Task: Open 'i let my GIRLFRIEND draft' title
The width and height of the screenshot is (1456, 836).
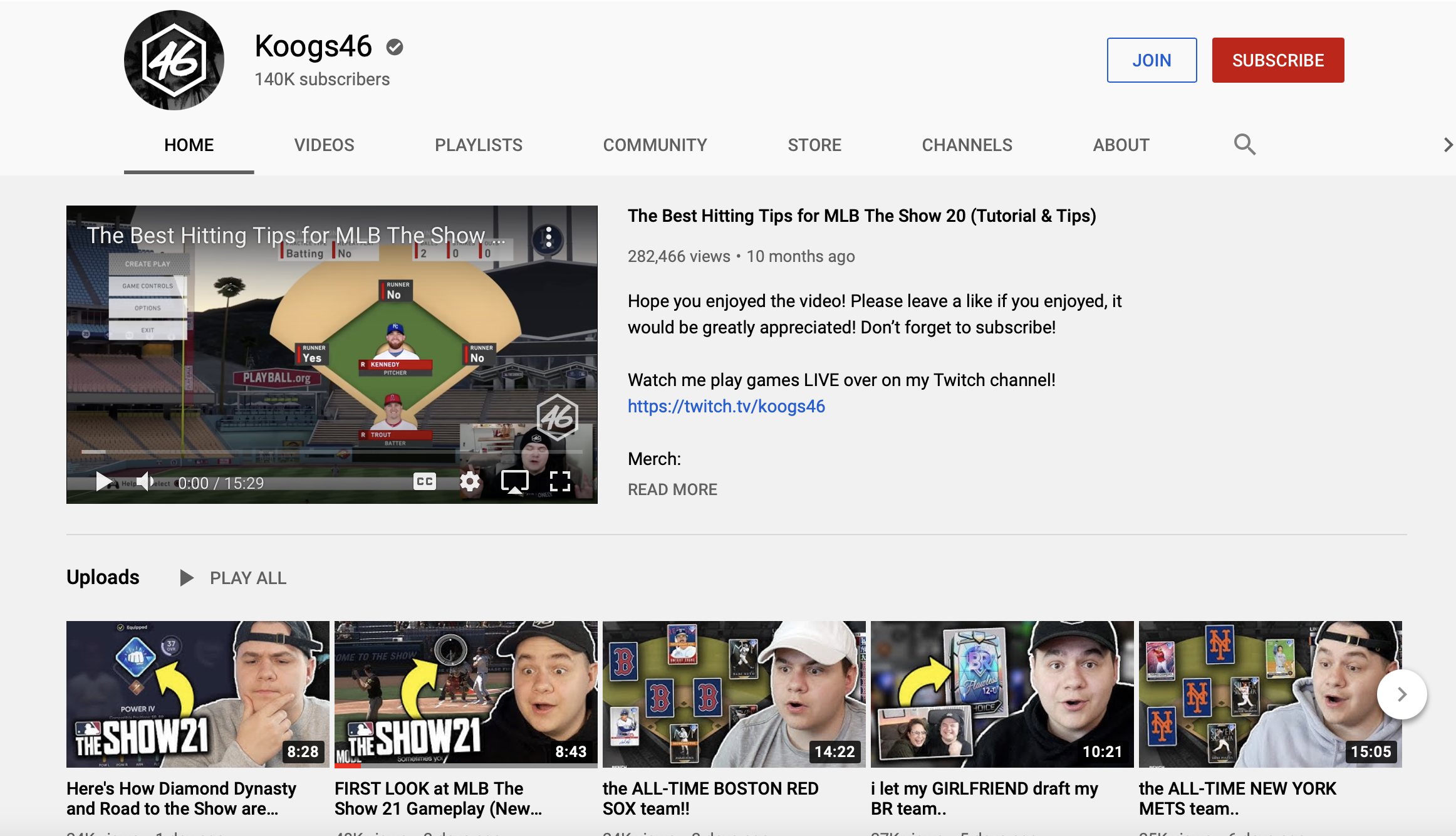Action: 984,798
